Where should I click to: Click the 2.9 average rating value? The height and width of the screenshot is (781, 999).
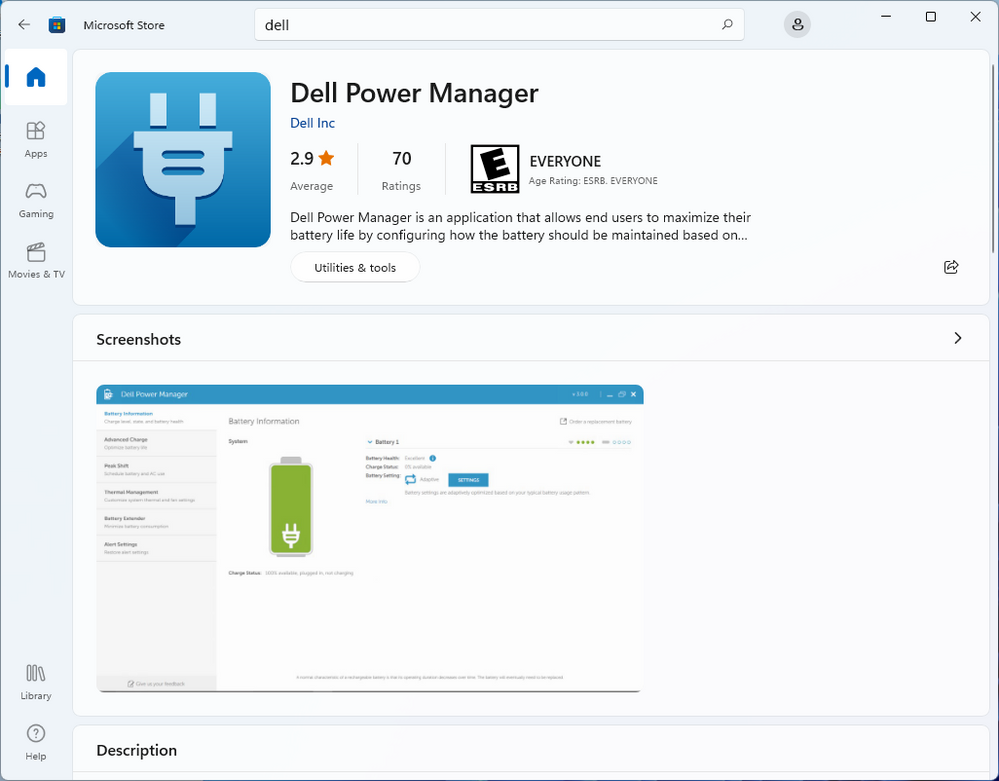[302, 158]
